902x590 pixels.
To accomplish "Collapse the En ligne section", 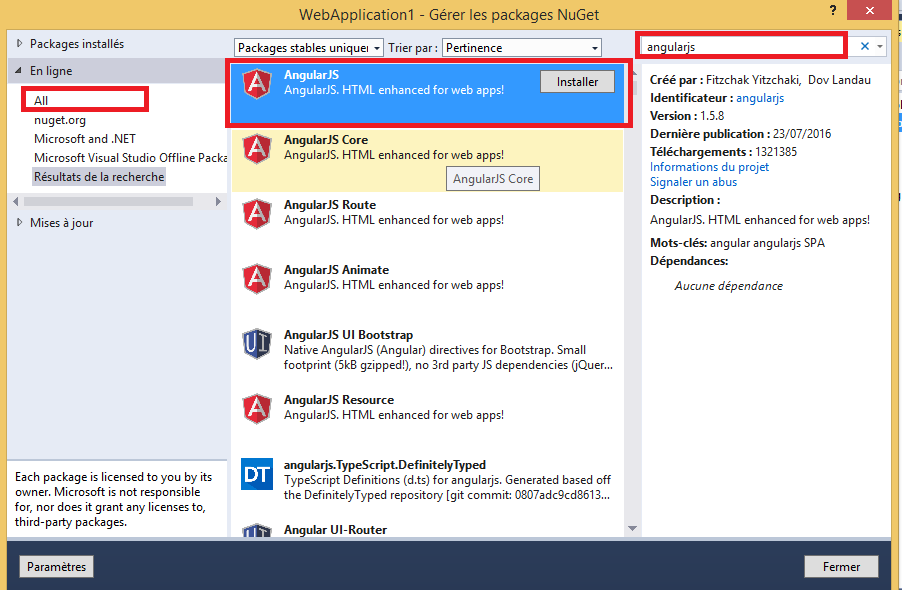I will click(18, 70).
